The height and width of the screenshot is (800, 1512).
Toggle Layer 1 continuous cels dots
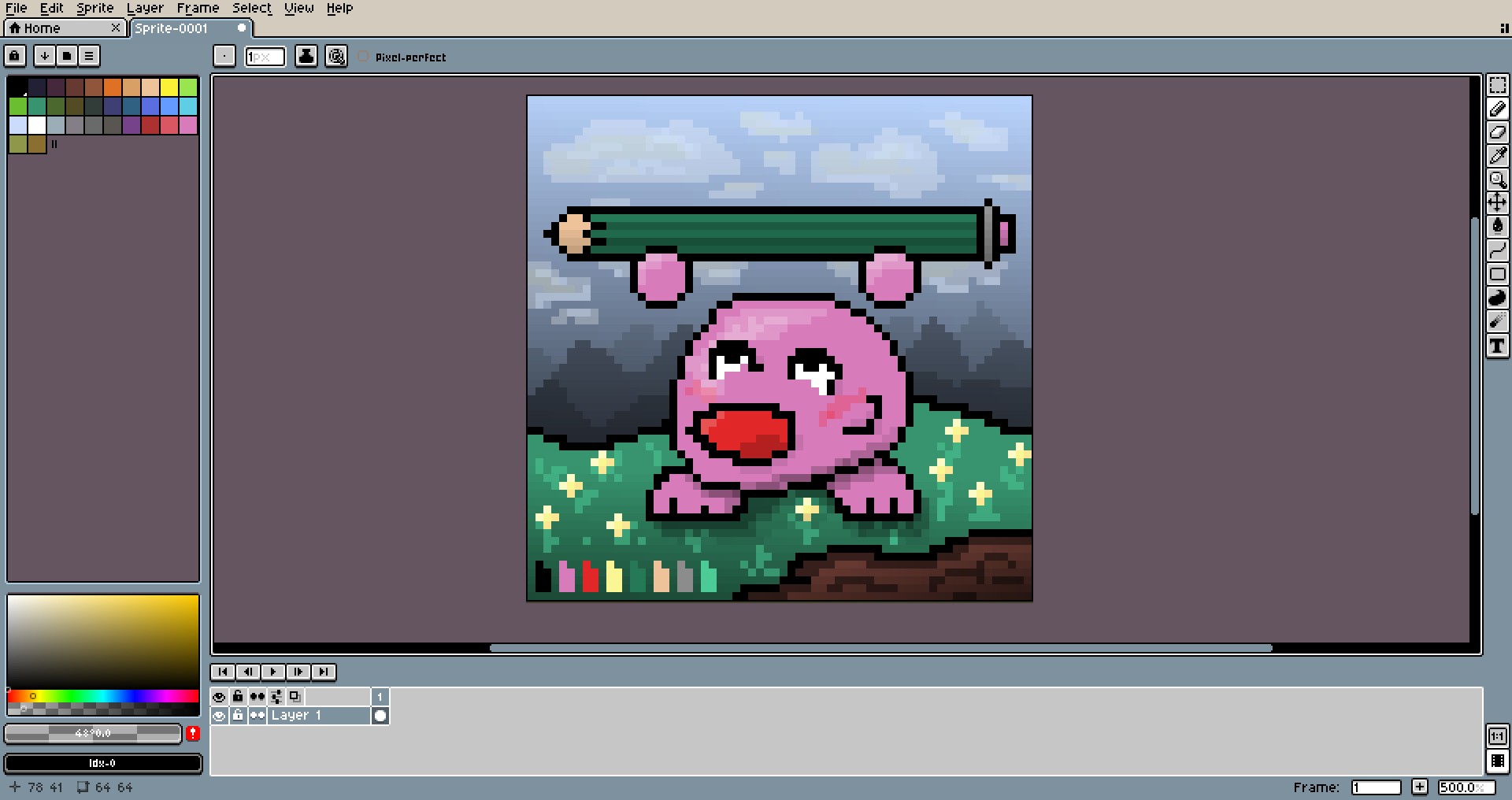pyautogui.click(x=258, y=715)
